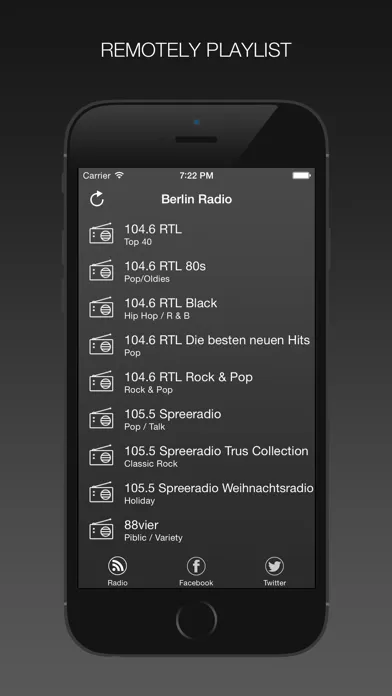Click radio icon beside 104.6 RTL Top 40

coord(101,233)
